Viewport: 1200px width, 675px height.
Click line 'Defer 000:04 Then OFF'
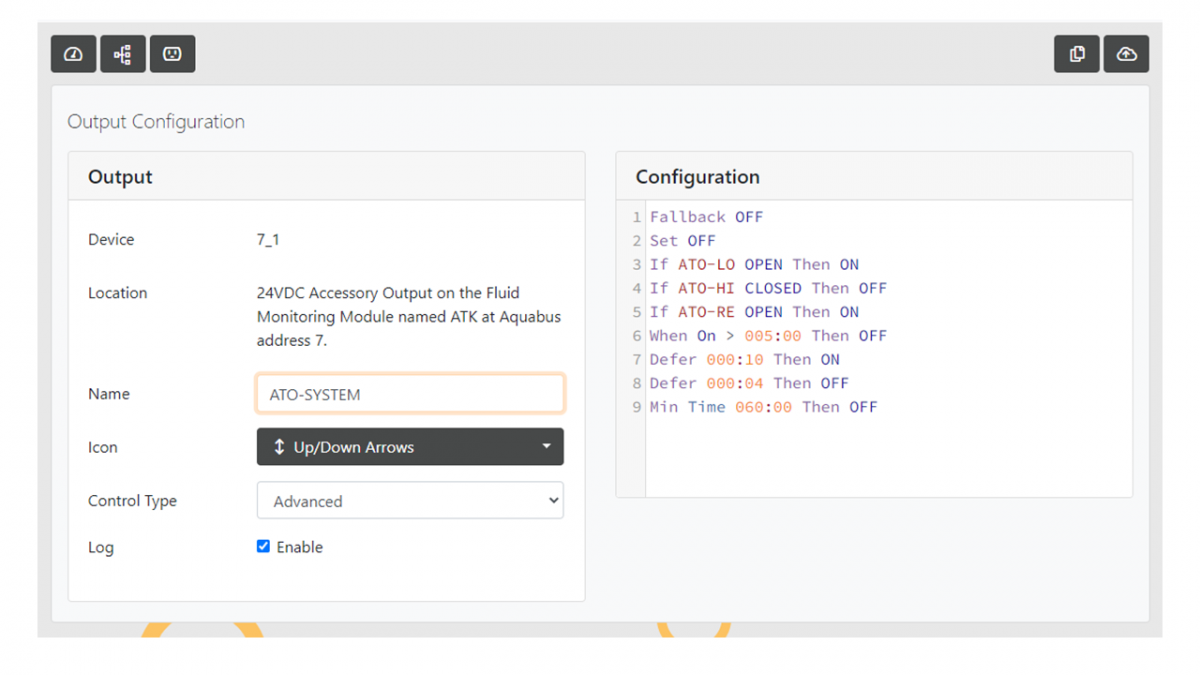point(749,383)
